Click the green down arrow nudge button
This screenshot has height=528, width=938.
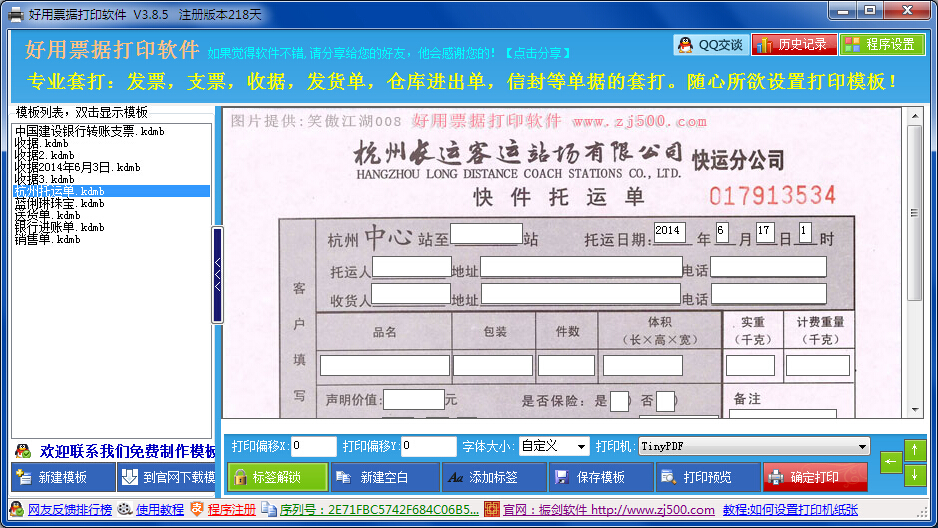point(914,475)
